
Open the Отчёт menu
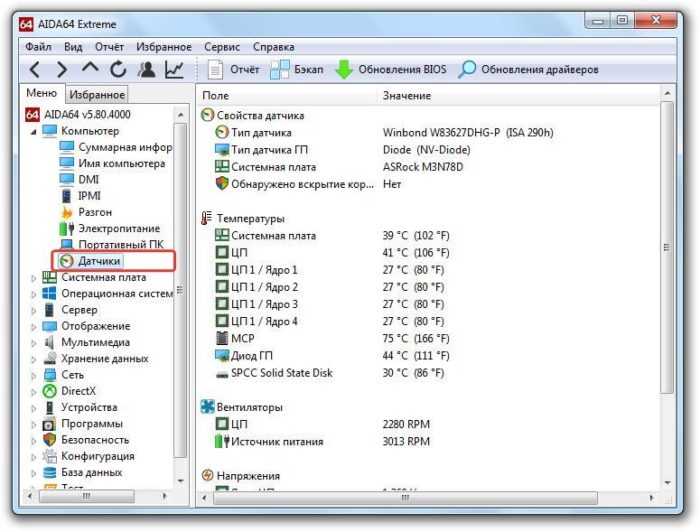coord(109,47)
